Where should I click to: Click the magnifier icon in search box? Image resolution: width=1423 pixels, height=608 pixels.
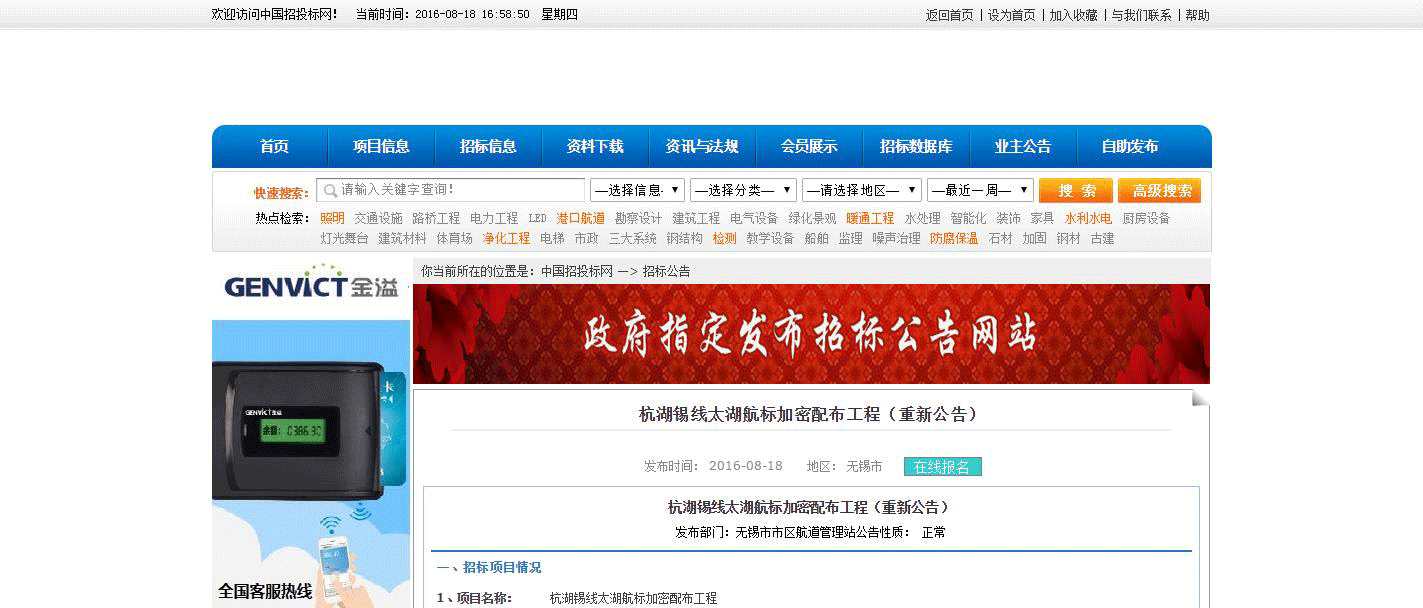pyautogui.click(x=330, y=190)
